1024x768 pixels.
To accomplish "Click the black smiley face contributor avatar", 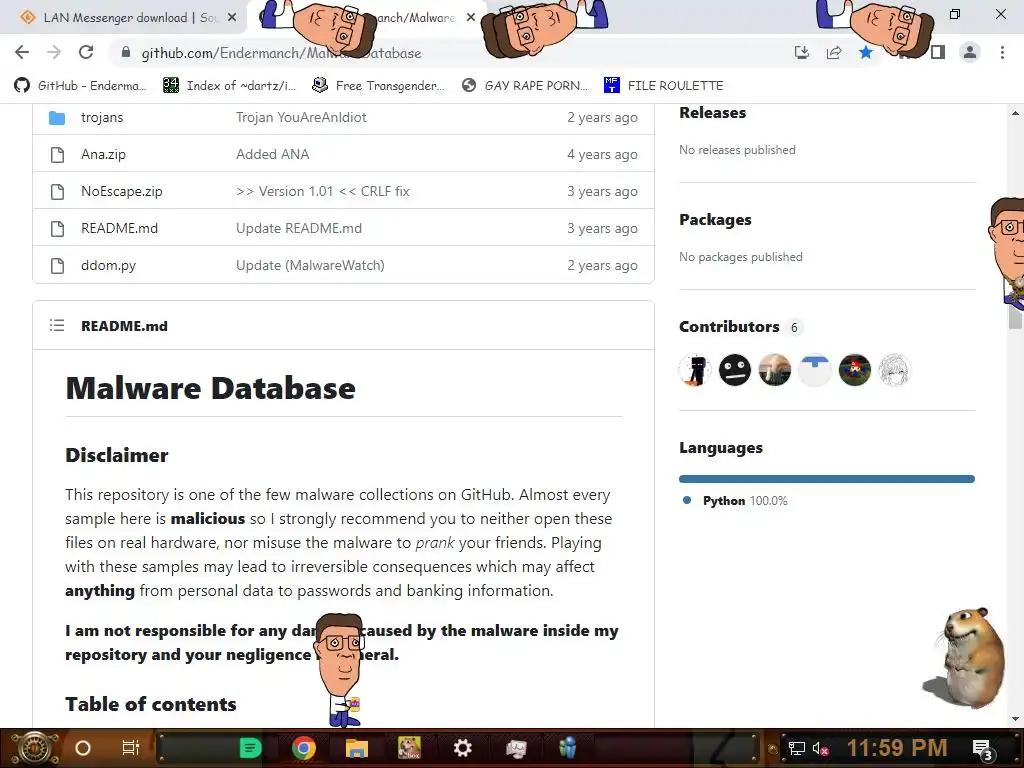I will pyautogui.click(x=735, y=370).
